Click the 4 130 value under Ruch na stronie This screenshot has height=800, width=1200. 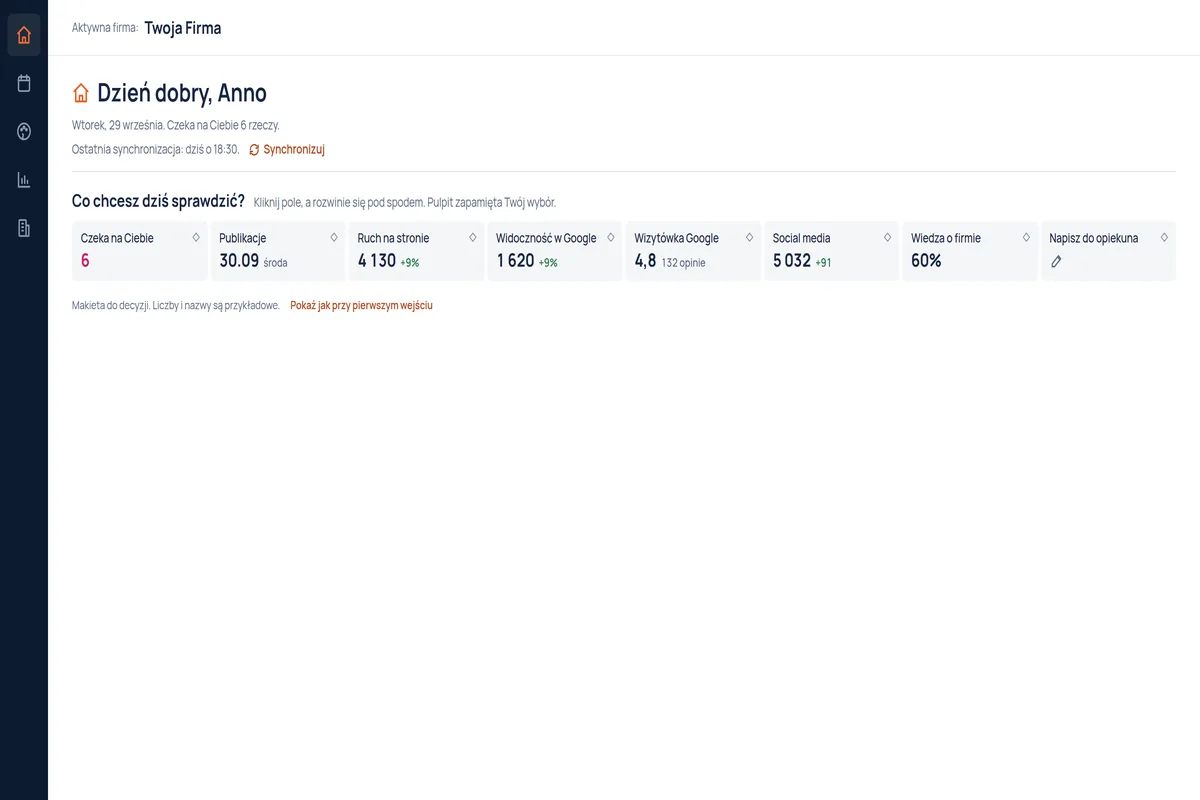pyautogui.click(x=377, y=261)
